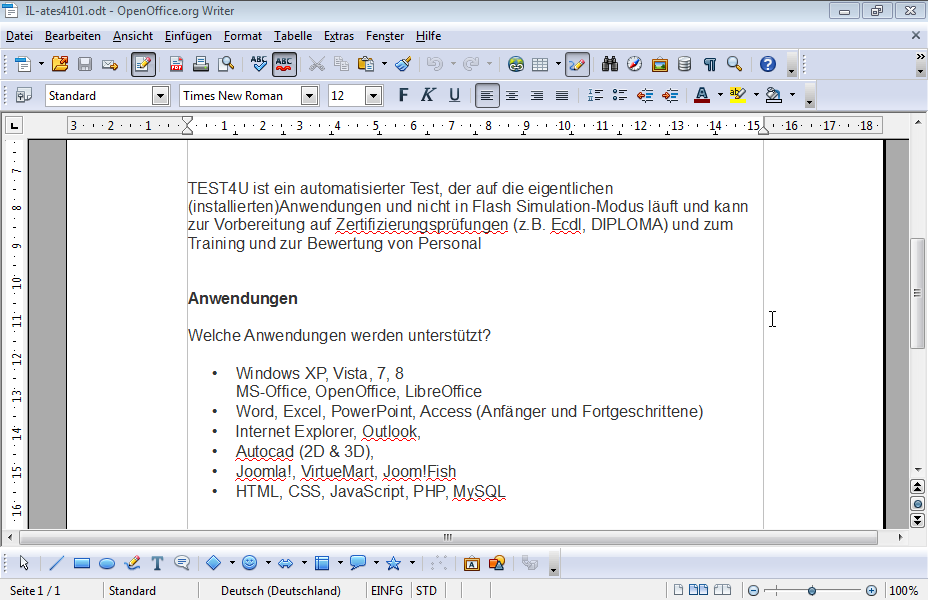The height and width of the screenshot is (600, 928).
Task: Open the Tabelle menu
Action: tap(293, 36)
